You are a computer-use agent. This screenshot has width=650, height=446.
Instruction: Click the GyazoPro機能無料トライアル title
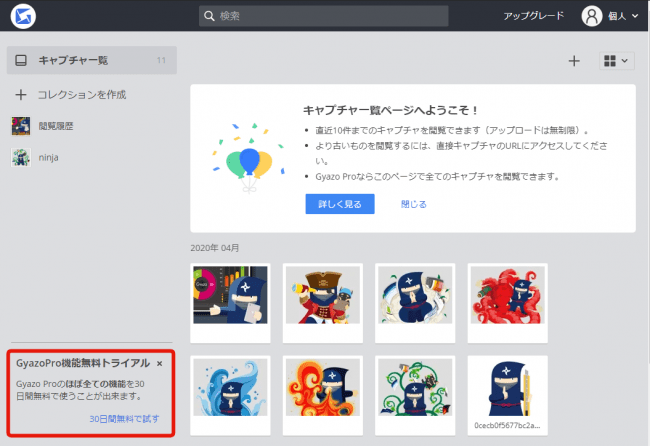coord(83,363)
